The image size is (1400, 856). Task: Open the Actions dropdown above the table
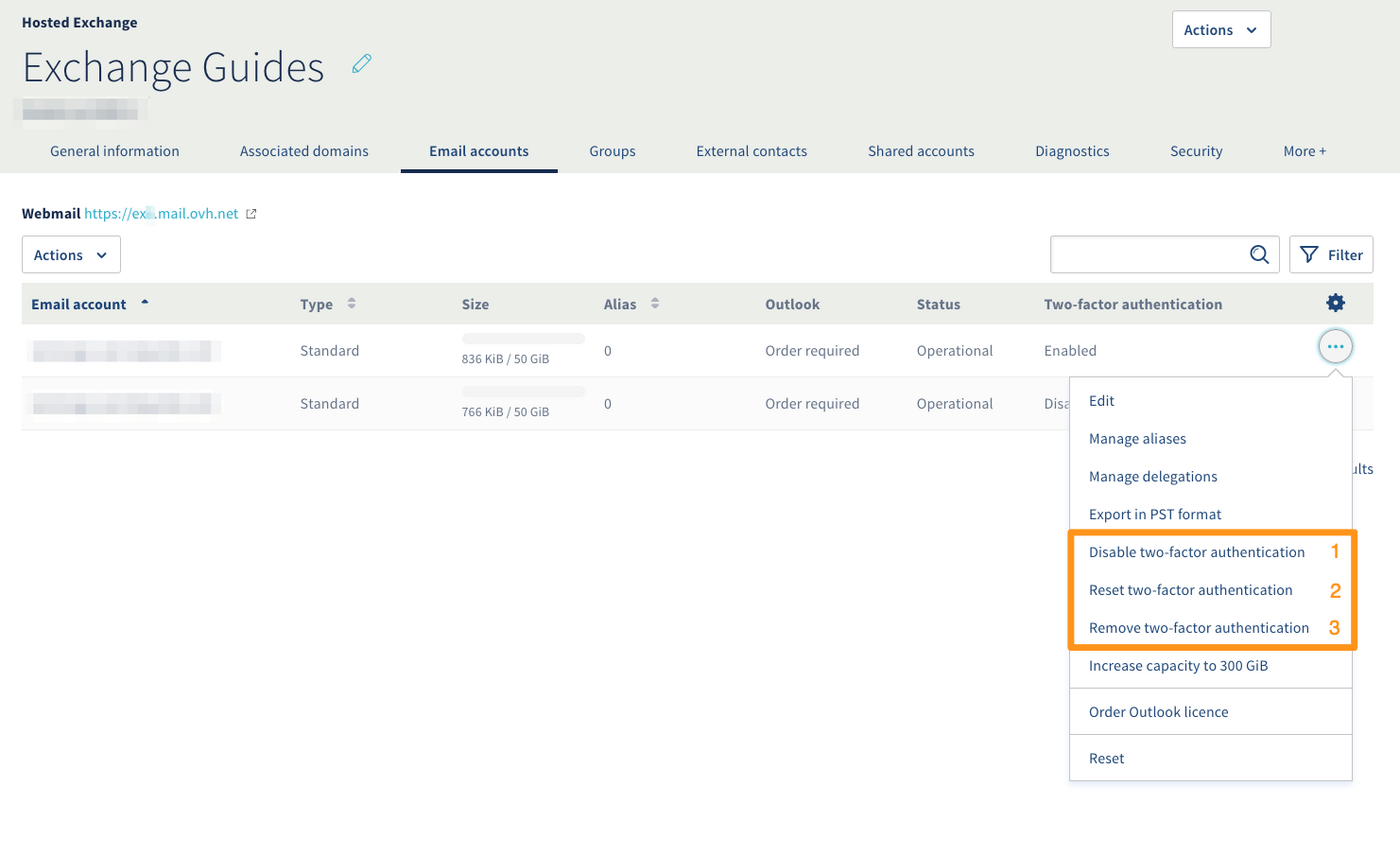tap(71, 255)
